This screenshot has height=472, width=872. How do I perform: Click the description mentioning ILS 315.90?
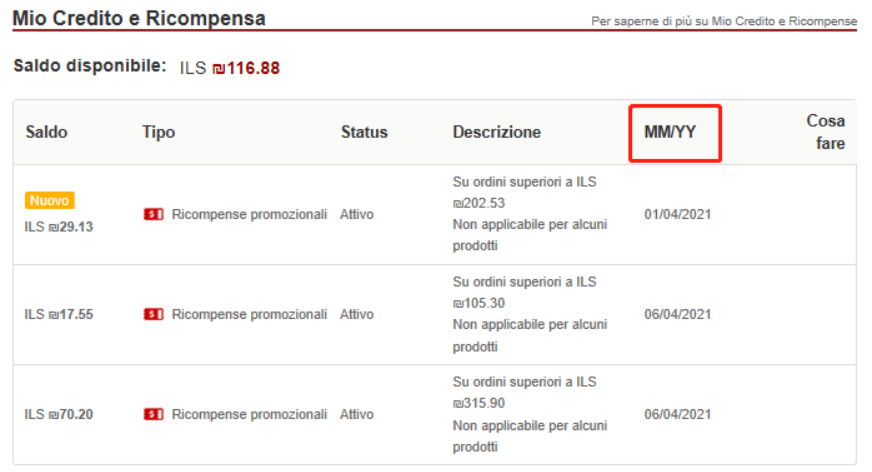click(x=525, y=414)
